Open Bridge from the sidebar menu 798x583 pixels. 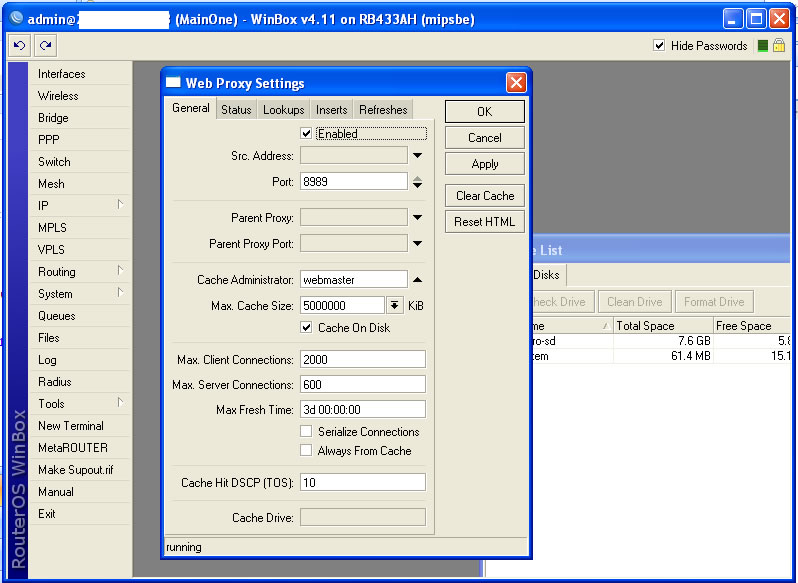click(80, 118)
